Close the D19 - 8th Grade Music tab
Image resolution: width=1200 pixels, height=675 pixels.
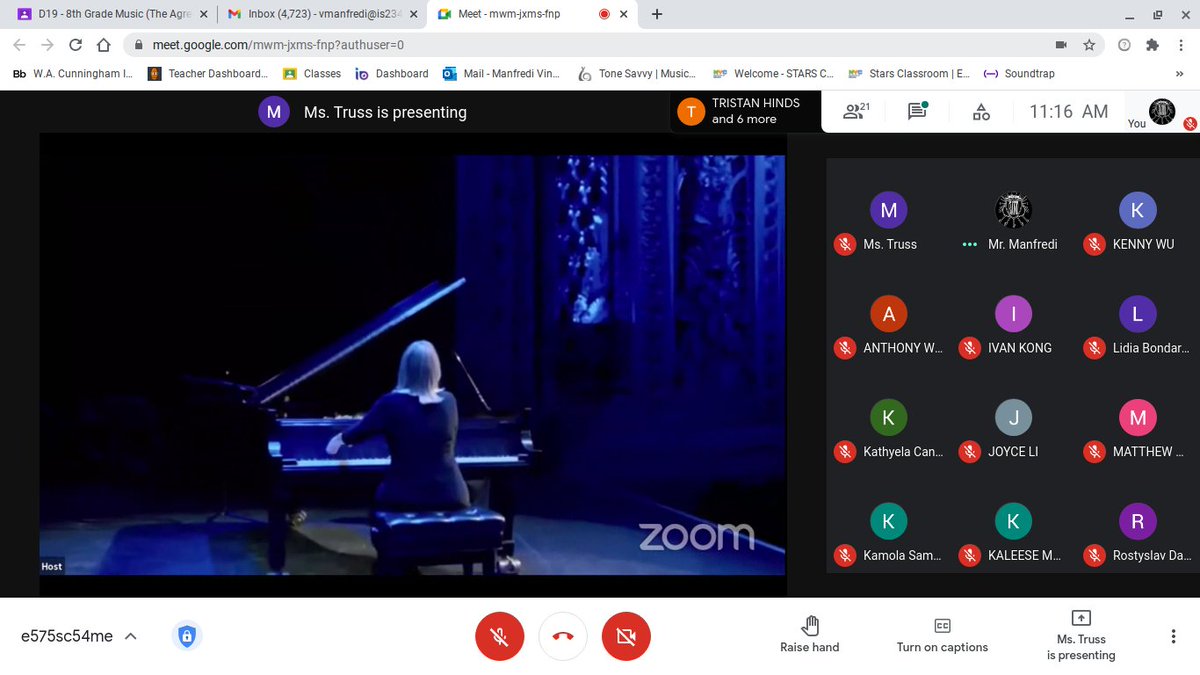204,14
